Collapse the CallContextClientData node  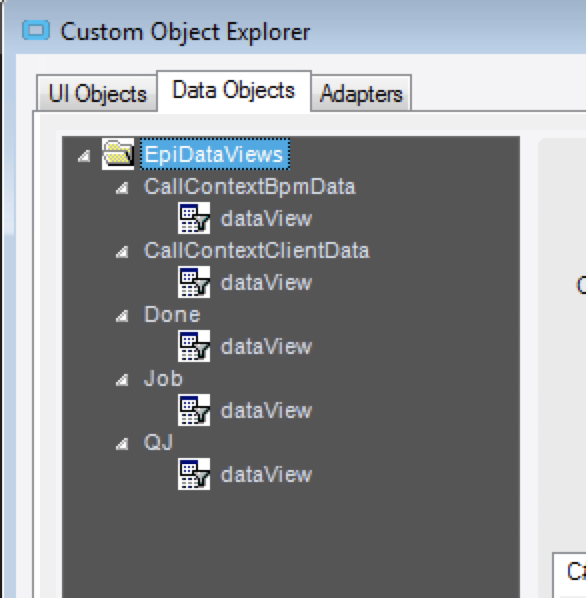122,252
